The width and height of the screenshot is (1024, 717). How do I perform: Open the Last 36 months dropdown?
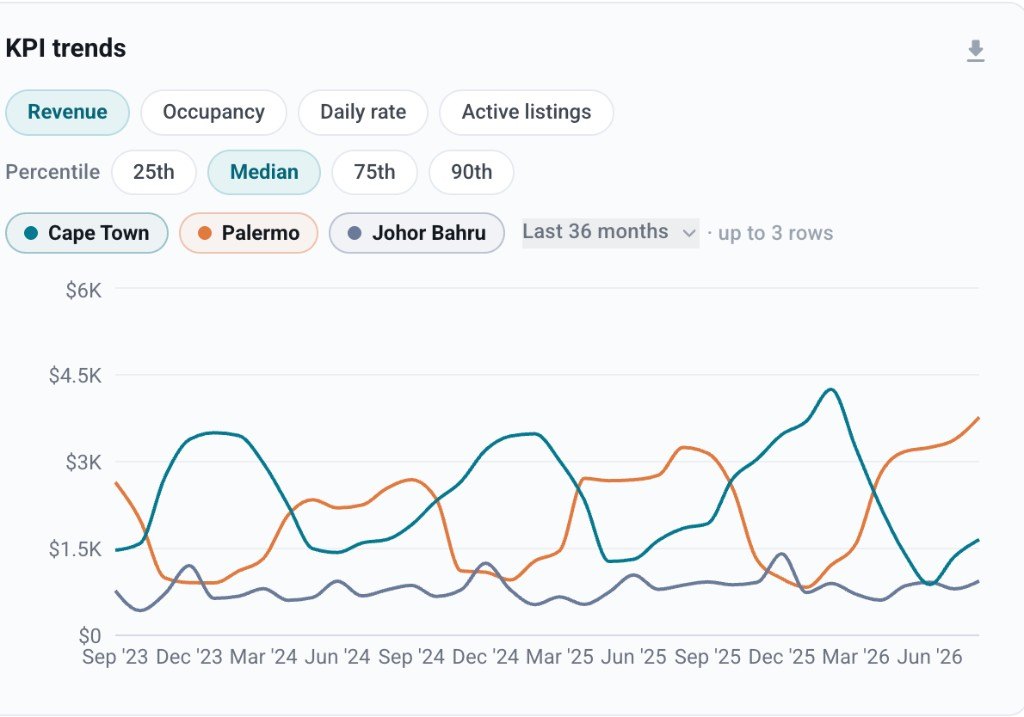pos(610,232)
